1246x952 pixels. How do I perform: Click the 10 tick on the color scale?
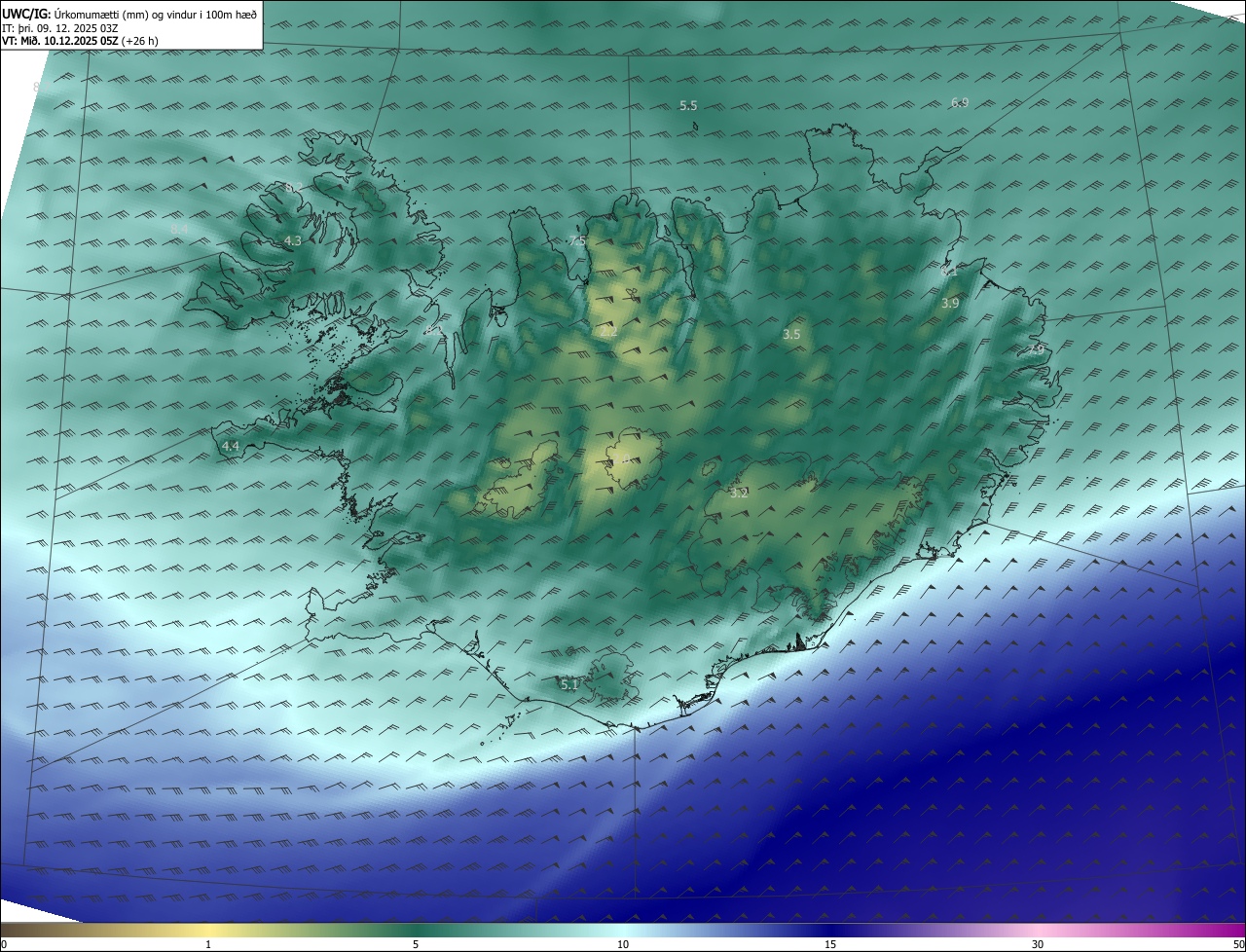[x=623, y=944]
